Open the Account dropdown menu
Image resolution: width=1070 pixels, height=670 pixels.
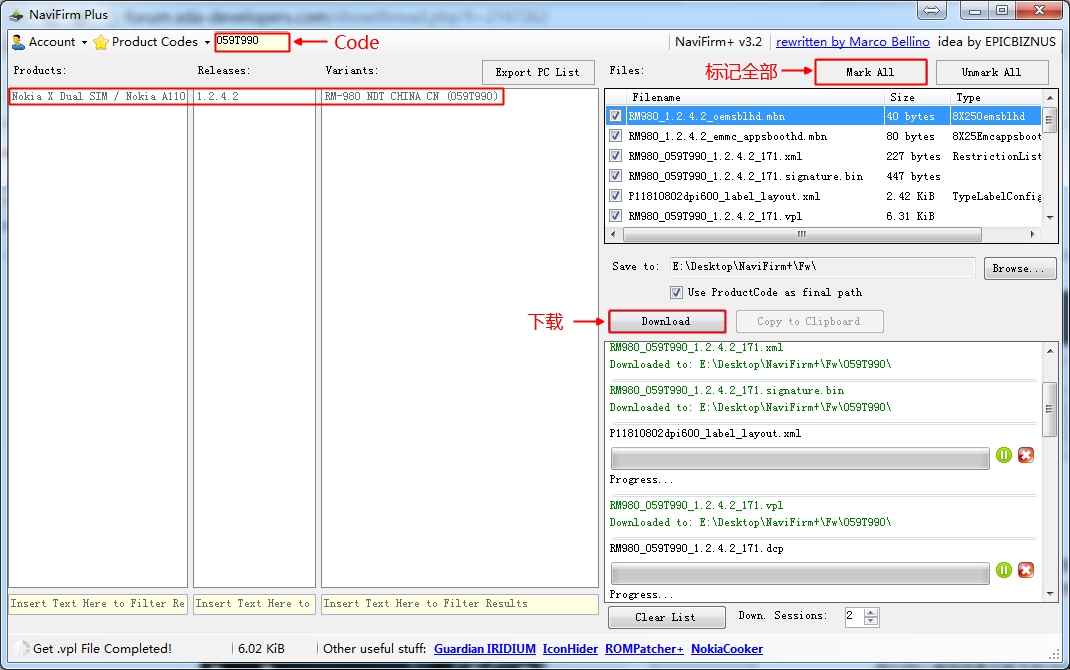point(84,42)
